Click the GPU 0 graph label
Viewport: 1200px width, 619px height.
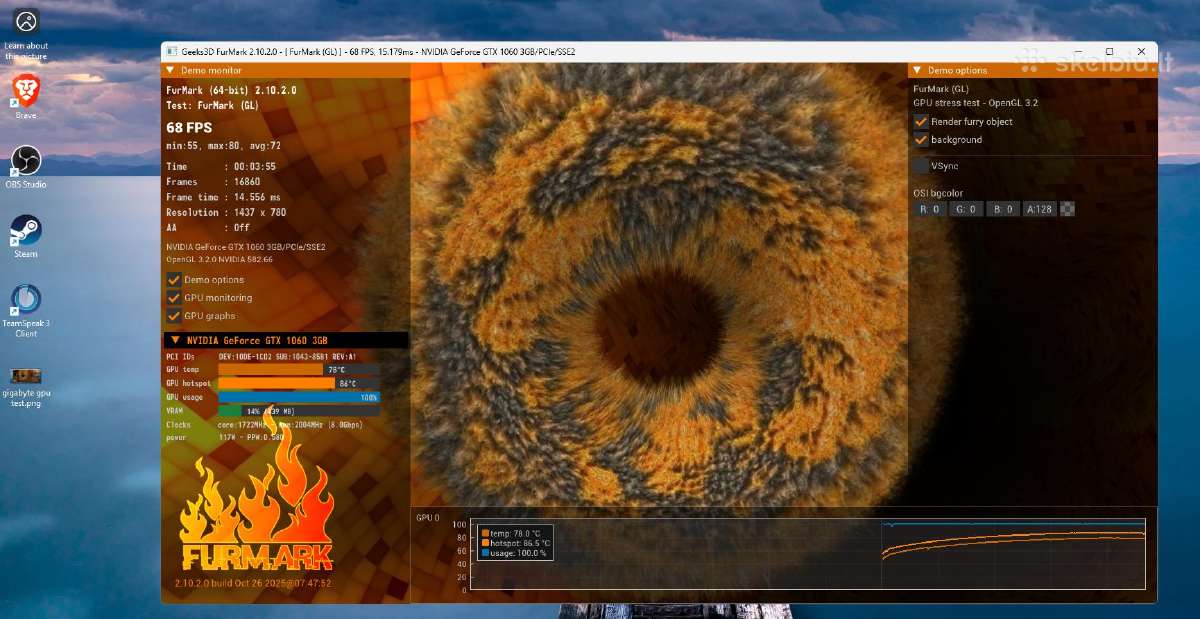click(428, 518)
